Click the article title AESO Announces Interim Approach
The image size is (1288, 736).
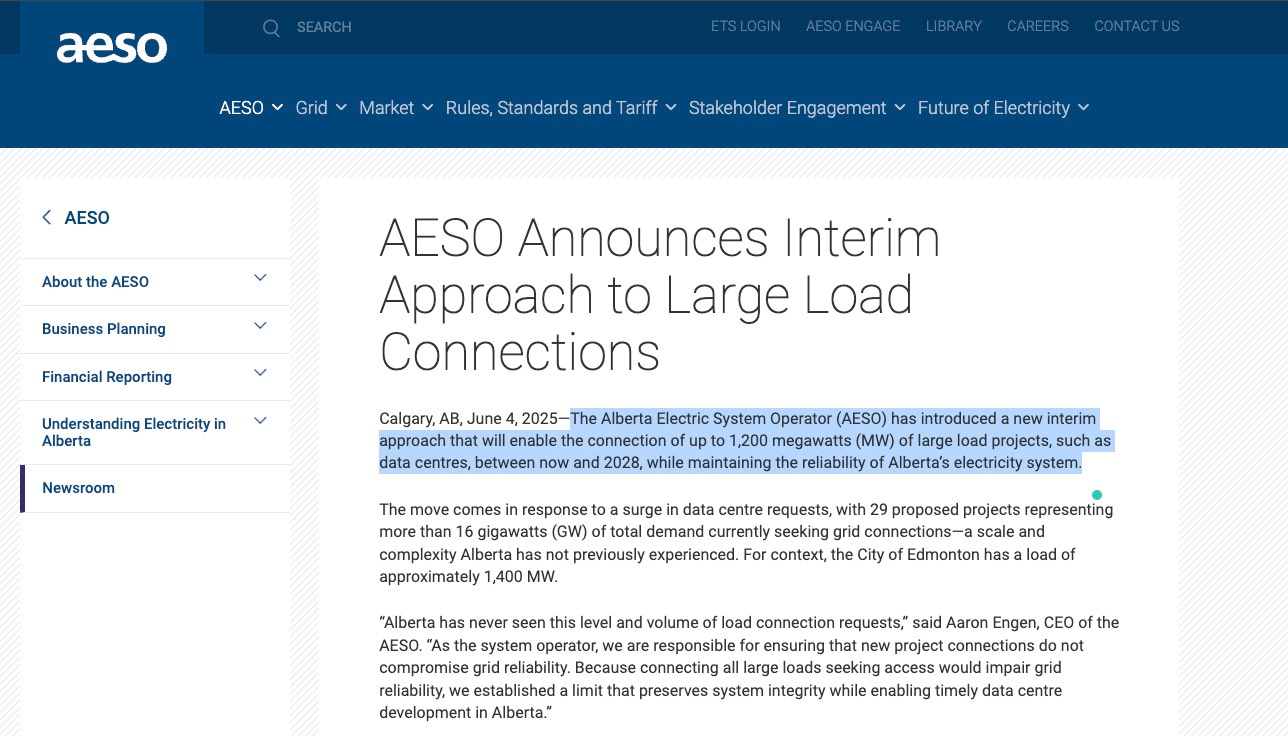point(660,295)
